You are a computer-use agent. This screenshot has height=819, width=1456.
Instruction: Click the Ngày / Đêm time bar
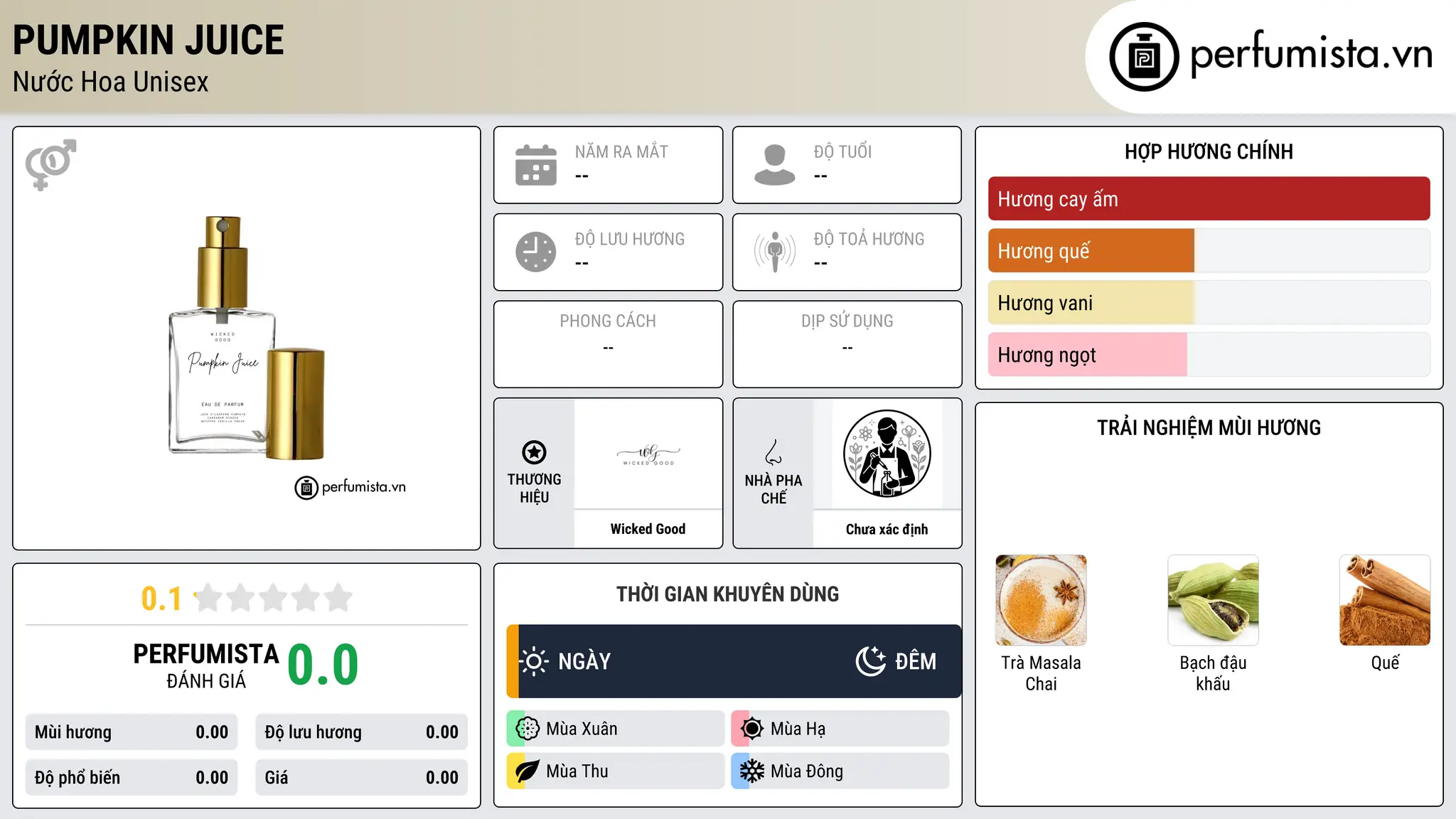click(x=734, y=661)
